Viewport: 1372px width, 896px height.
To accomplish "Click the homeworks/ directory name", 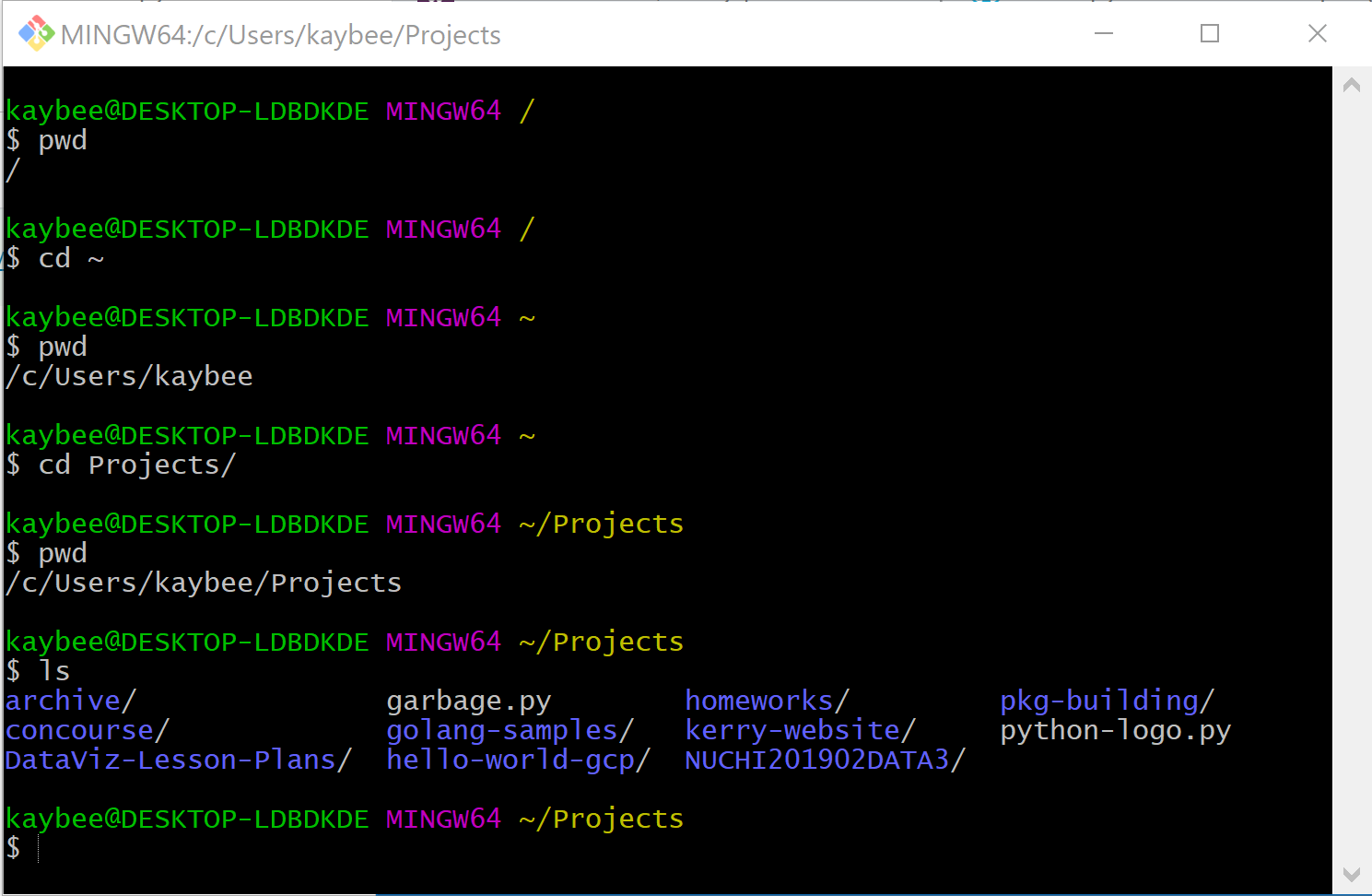I will click(767, 701).
